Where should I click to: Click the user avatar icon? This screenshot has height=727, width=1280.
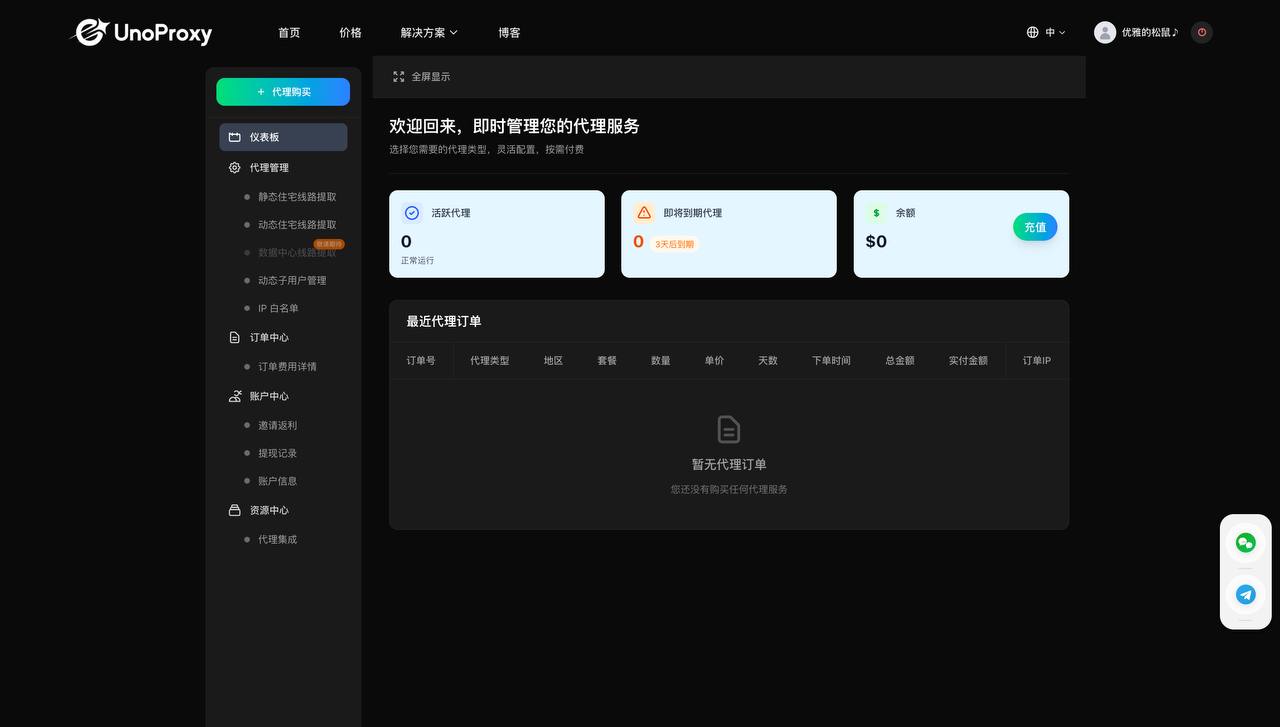(1105, 32)
